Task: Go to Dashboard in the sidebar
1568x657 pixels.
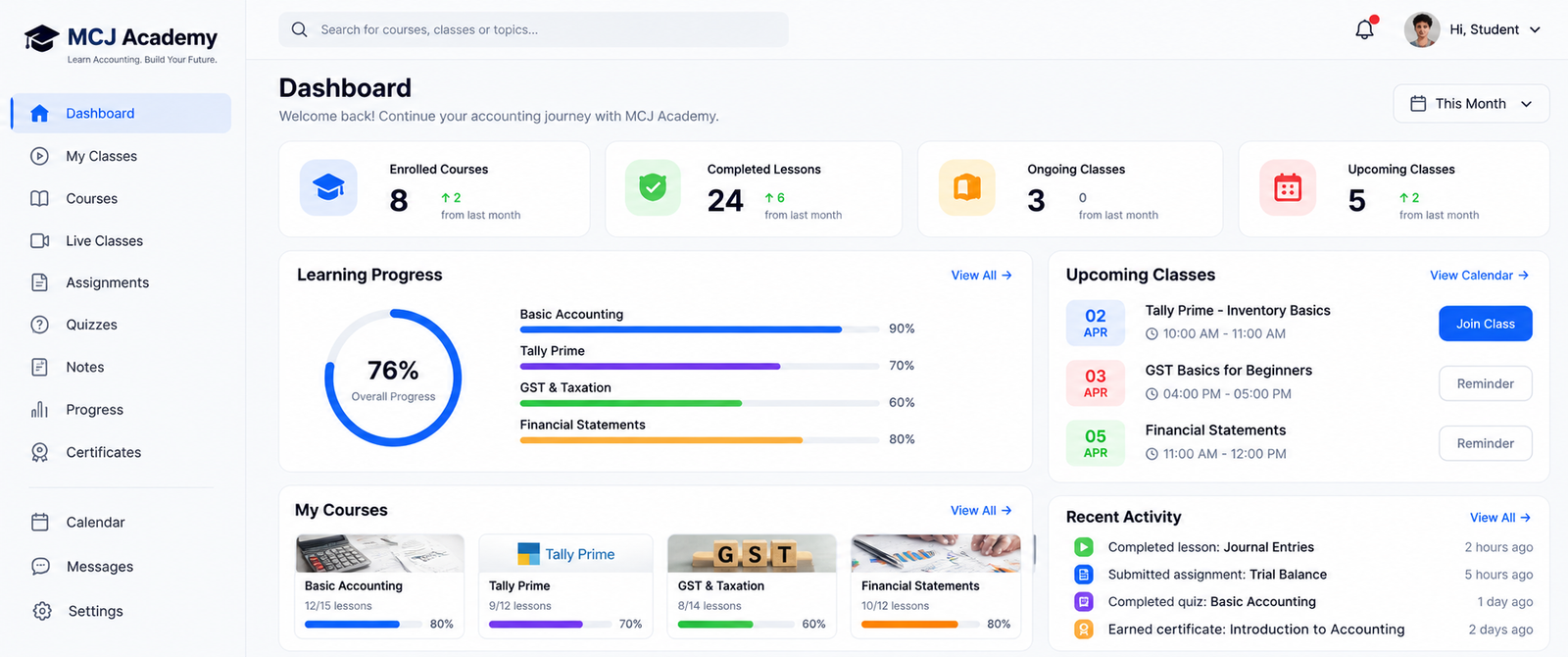Action: coord(122,113)
